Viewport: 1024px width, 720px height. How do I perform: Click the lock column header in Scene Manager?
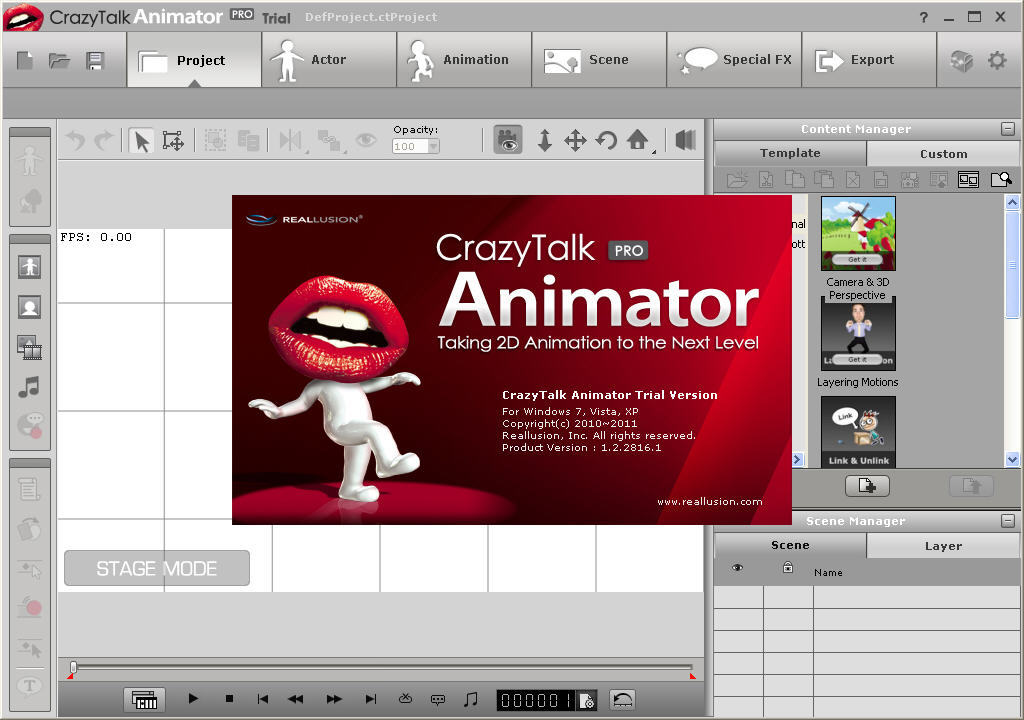pos(788,565)
